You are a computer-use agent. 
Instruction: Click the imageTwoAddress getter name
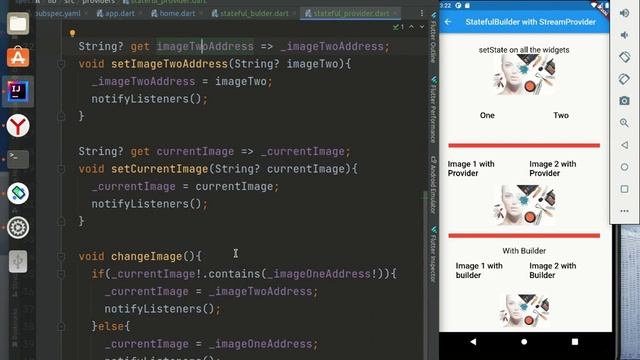coord(205,47)
